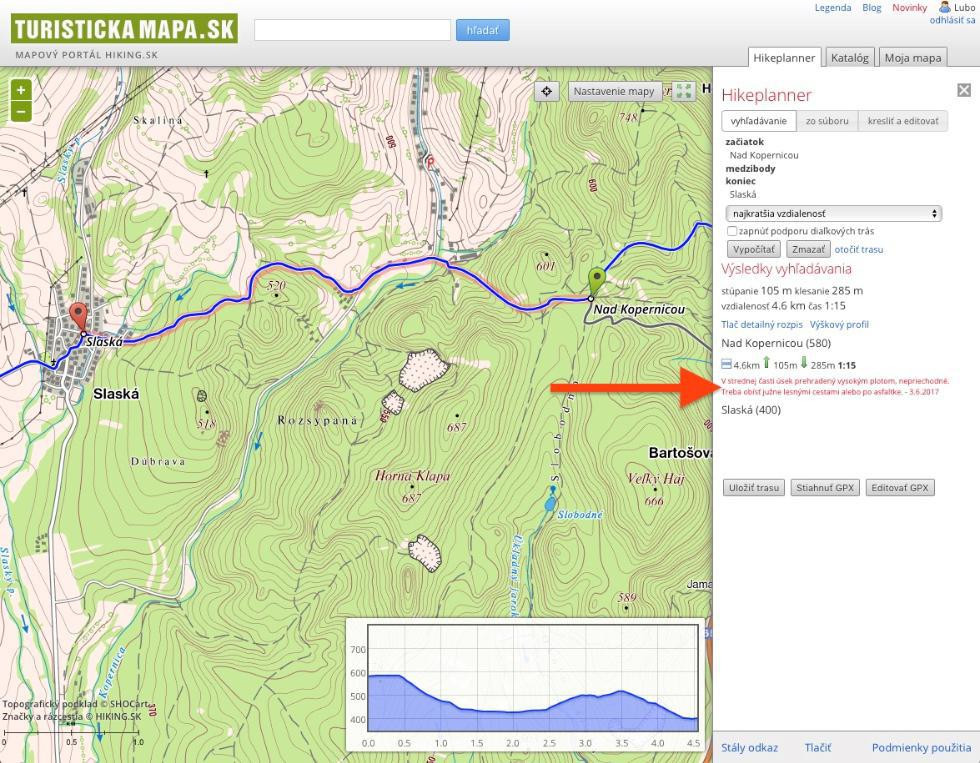The height and width of the screenshot is (763, 980).
Task: Click the Lubo user profile icon
Action: (945, 7)
